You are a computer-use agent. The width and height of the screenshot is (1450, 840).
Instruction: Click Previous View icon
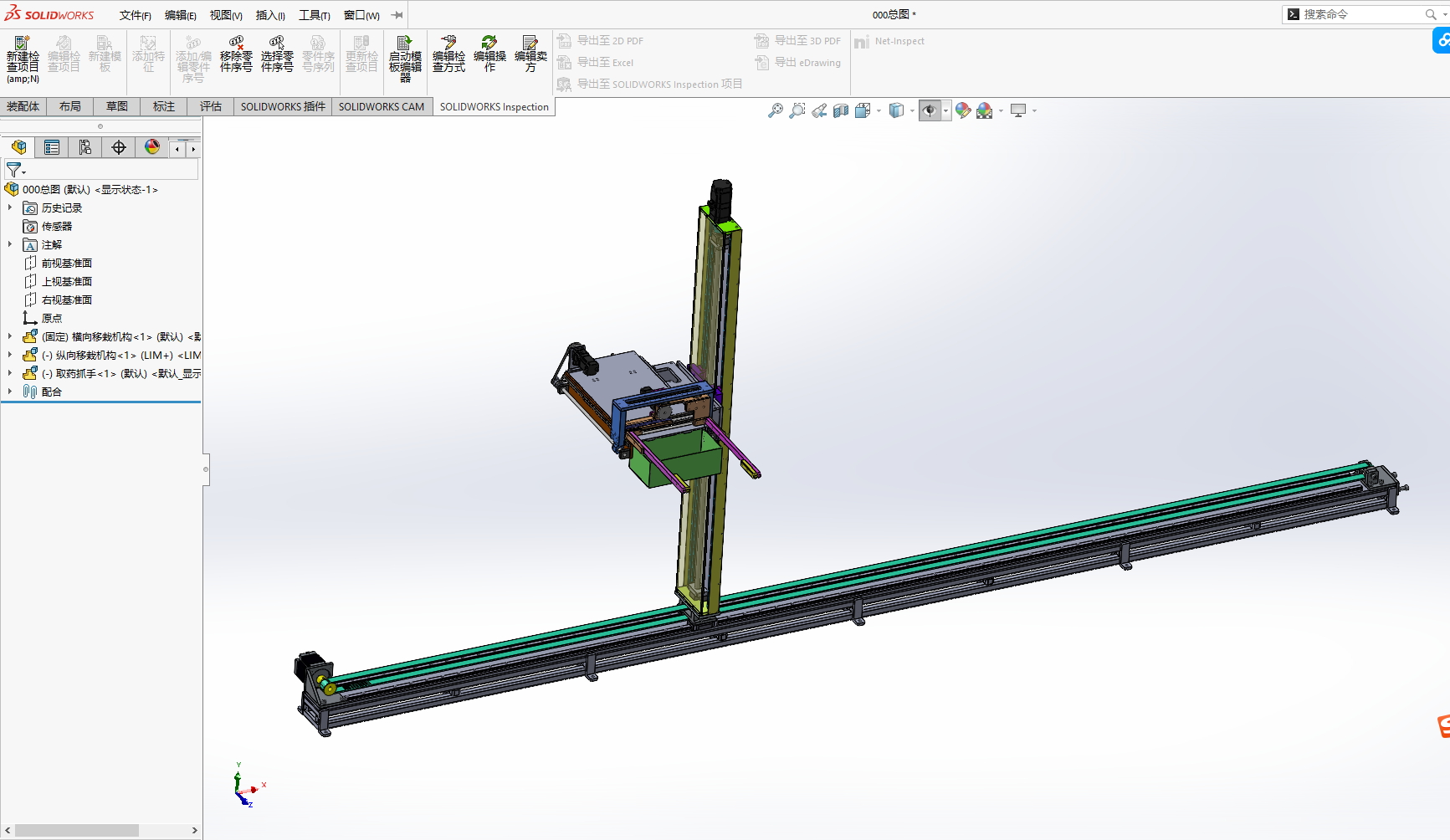(x=819, y=110)
